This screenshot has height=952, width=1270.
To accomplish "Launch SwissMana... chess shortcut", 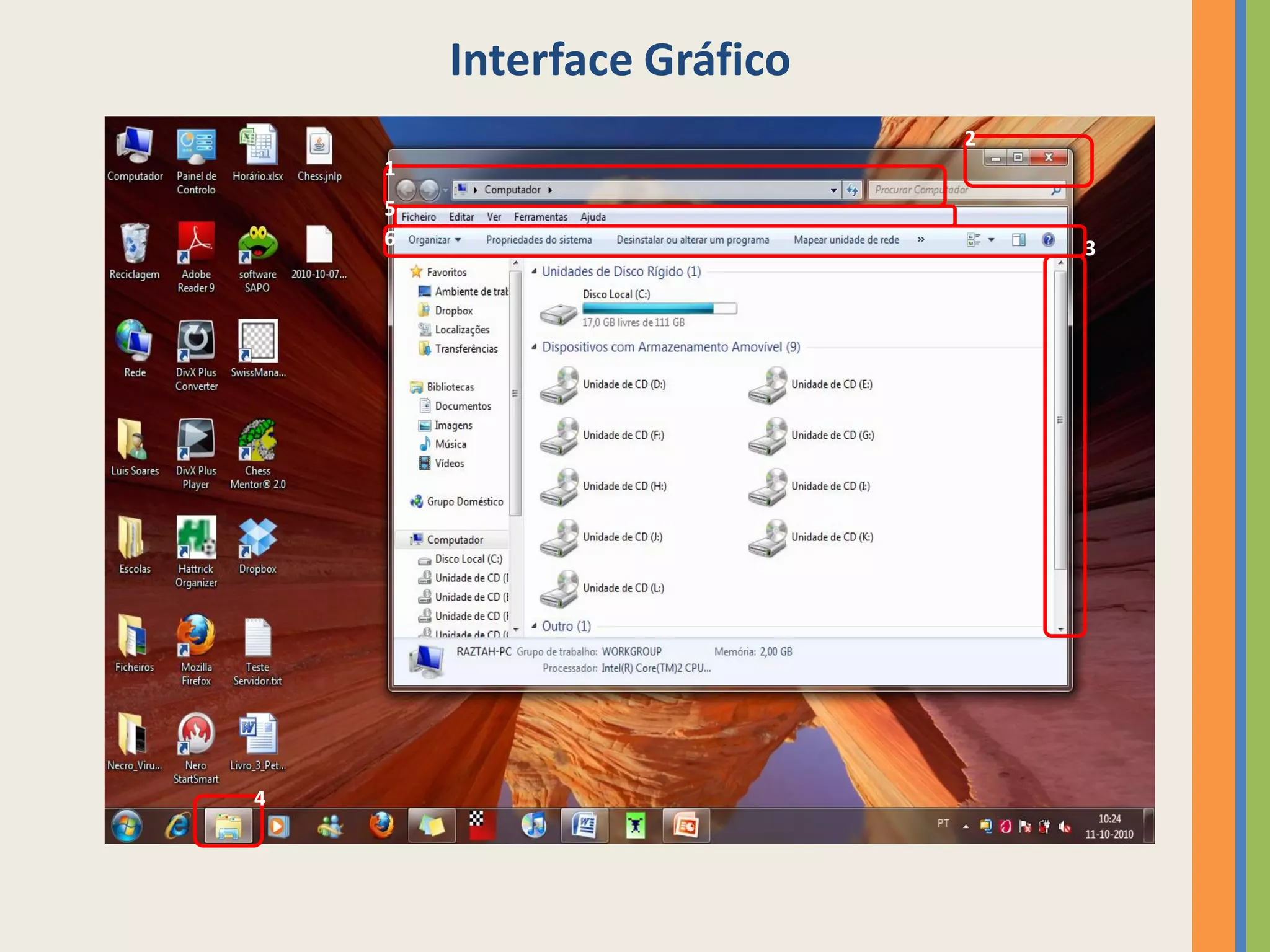I will [x=258, y=349].
